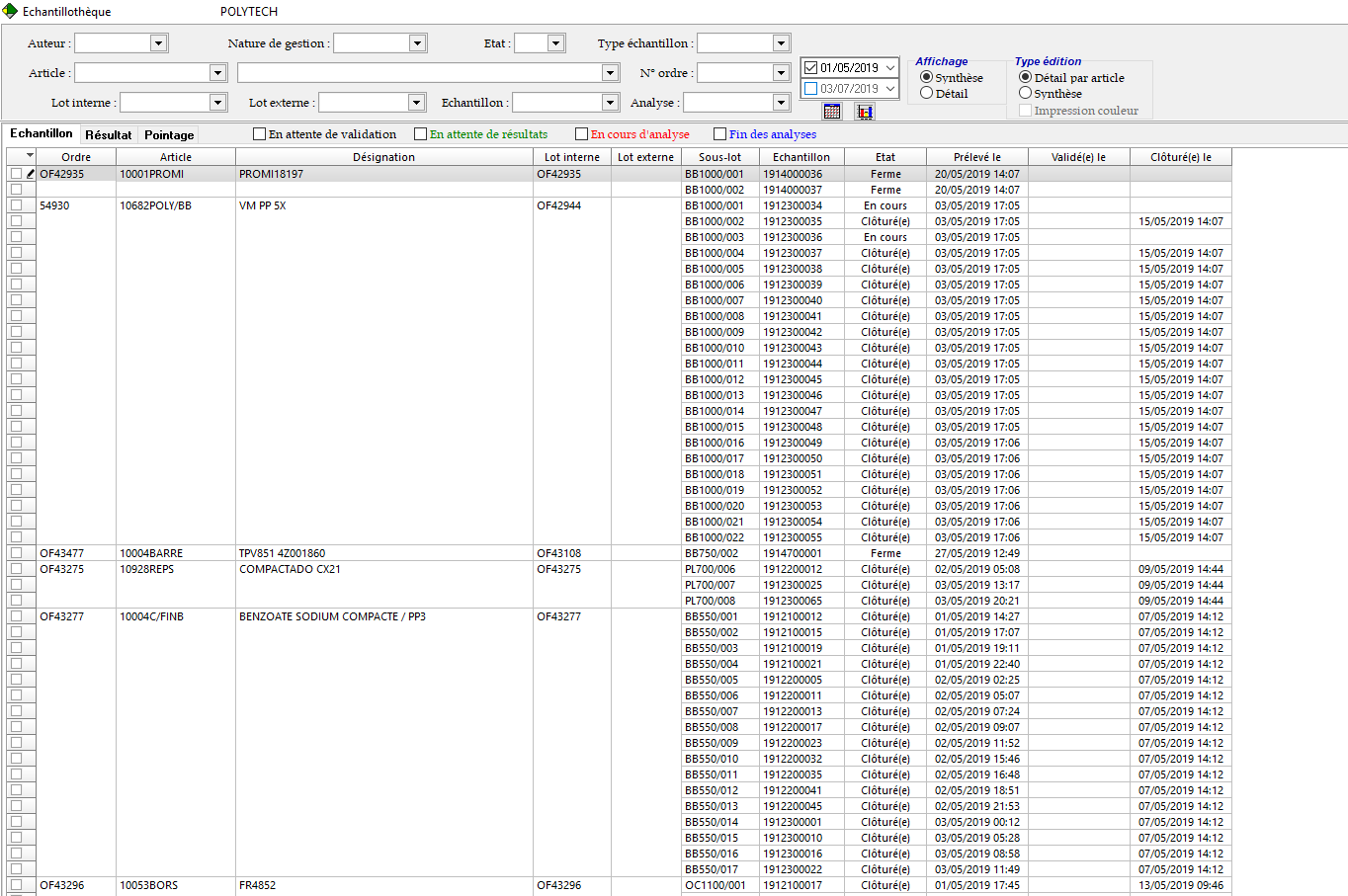Choose Synthèse radio under Type édition
The width and height of the screenshot is (1348, 896).
(1025, 93)
